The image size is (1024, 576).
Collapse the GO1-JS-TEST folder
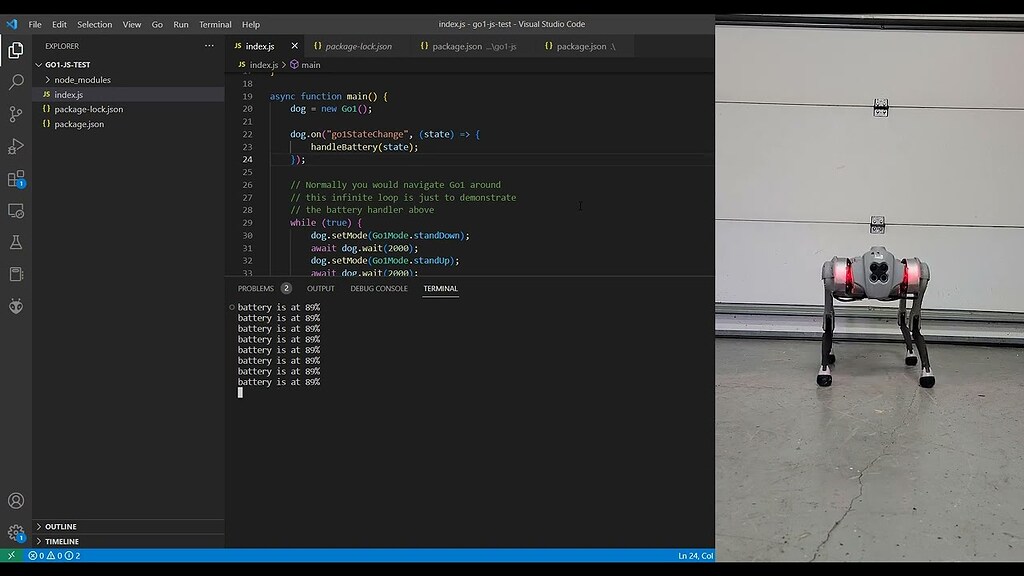point(70,64)
